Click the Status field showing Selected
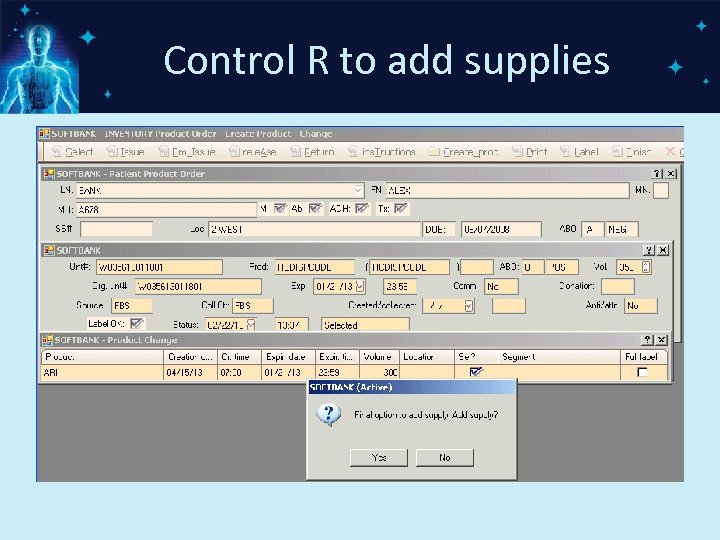 point(365,325)
